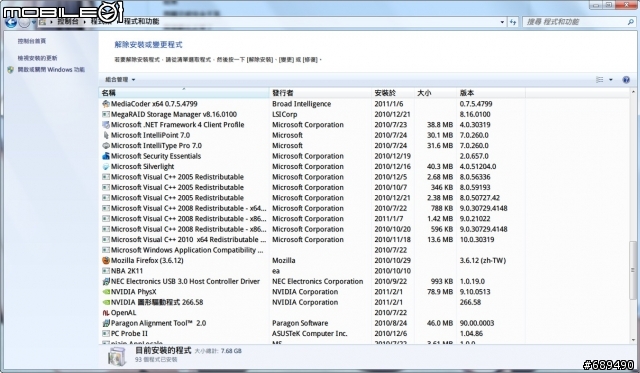Click the search magnifier icon
640x373 pixels.
coord(630,22)
